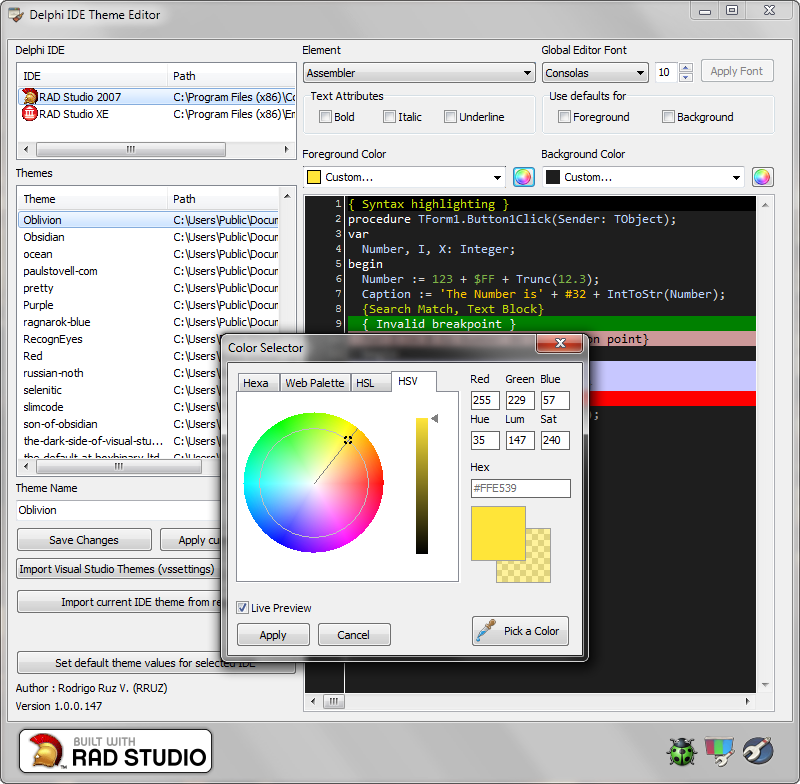Click the Hue value field
800x784 pixels.
point(485,440)
